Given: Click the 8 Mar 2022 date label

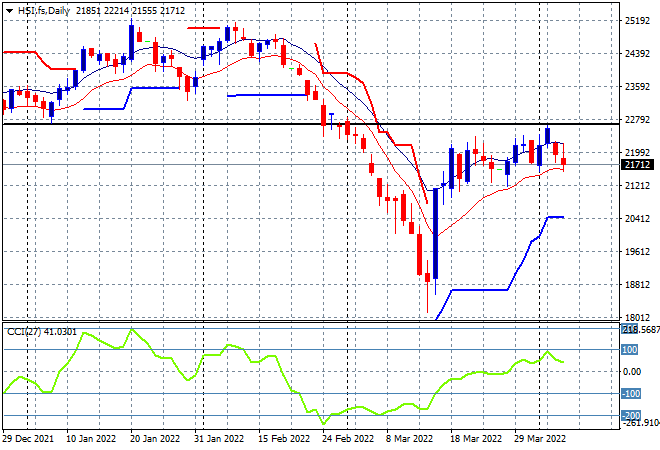Looking at the screenshot, I should coord(409,439).
